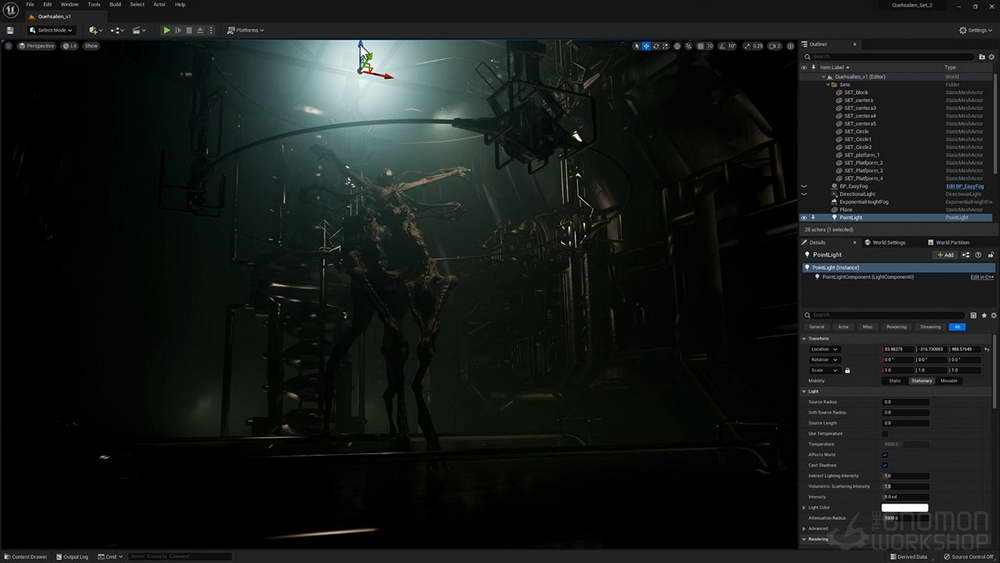Open the viewport options hamburger menu

tap(8, 46)
